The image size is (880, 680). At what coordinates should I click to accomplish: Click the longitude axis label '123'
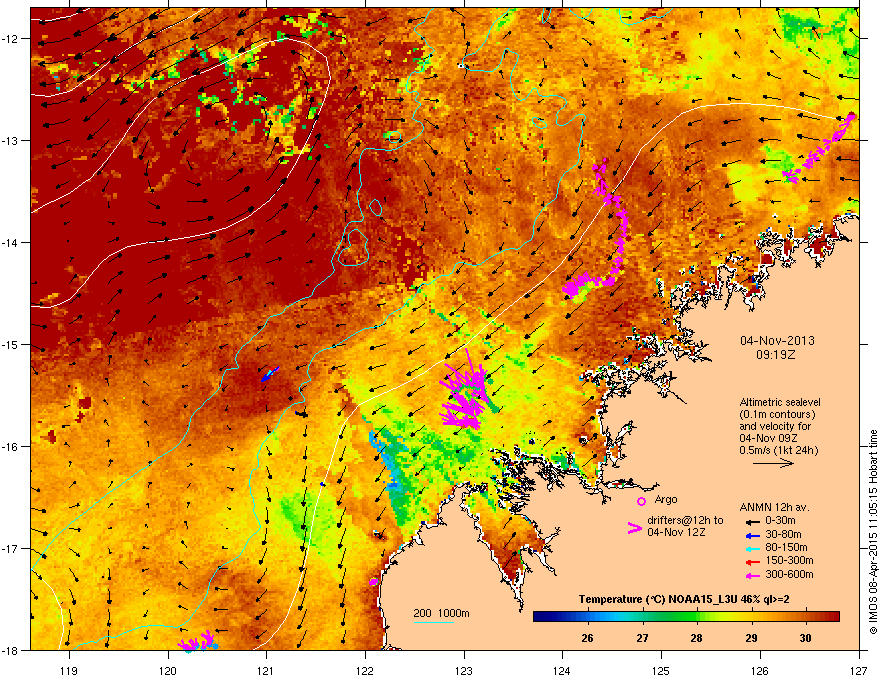[x=464, y=670]
